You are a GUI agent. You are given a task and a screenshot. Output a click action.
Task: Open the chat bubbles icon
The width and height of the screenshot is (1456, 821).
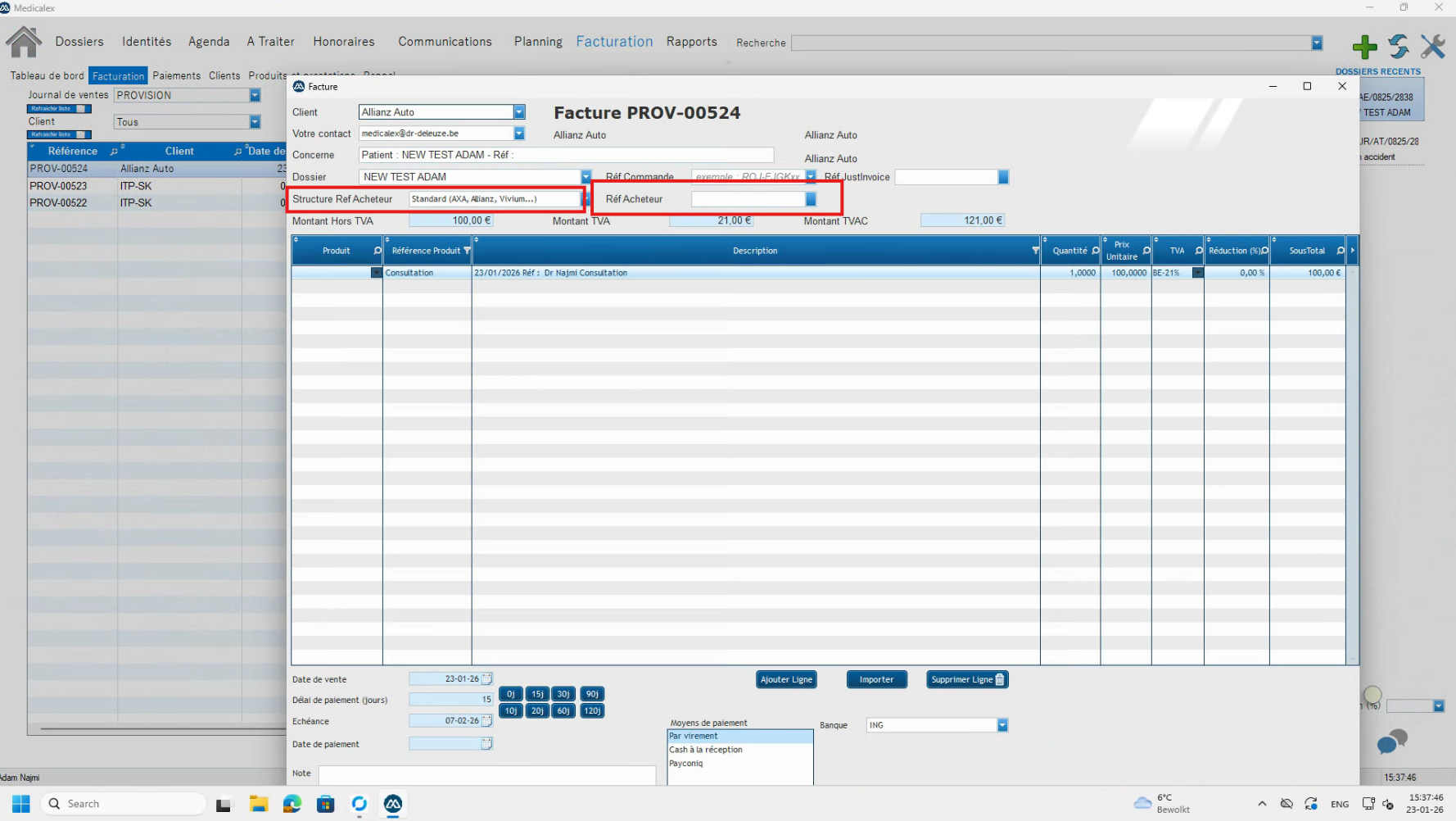1391,742
